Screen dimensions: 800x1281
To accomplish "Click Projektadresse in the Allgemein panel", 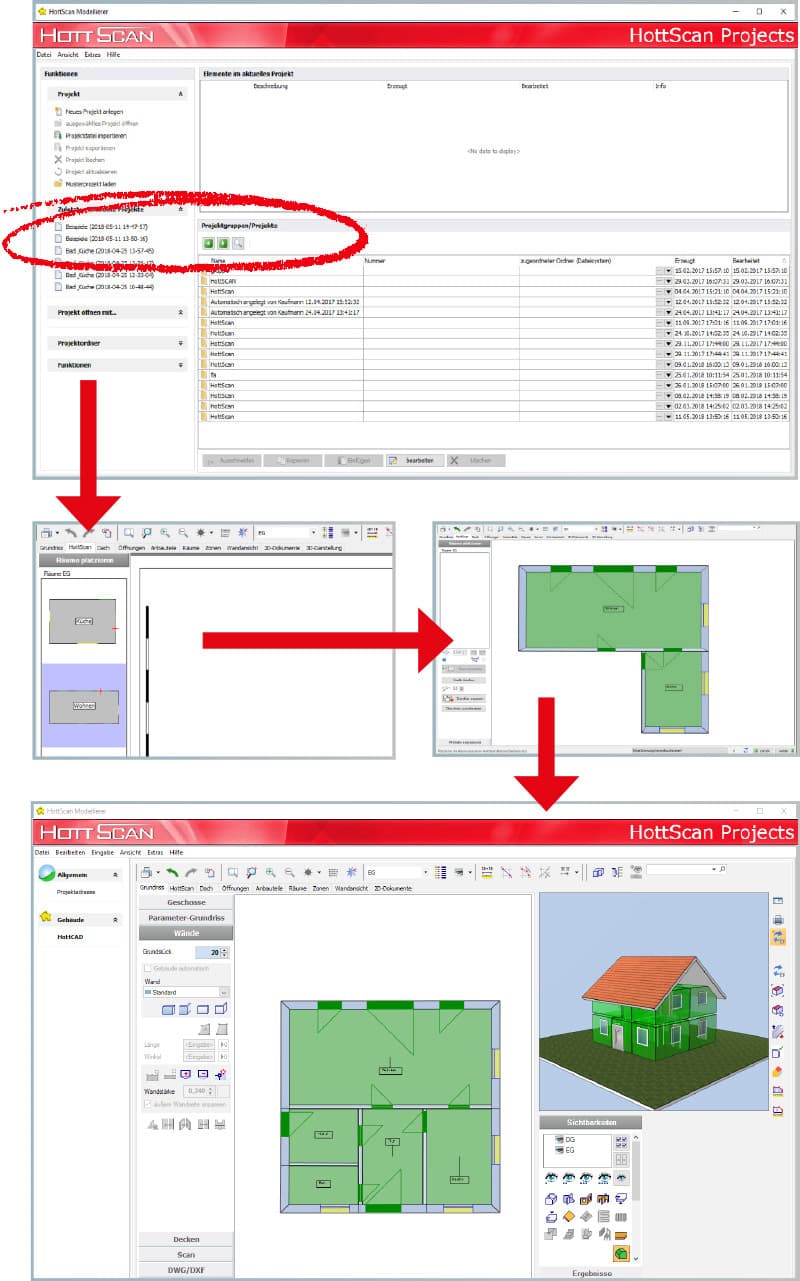I will point(77,890).
